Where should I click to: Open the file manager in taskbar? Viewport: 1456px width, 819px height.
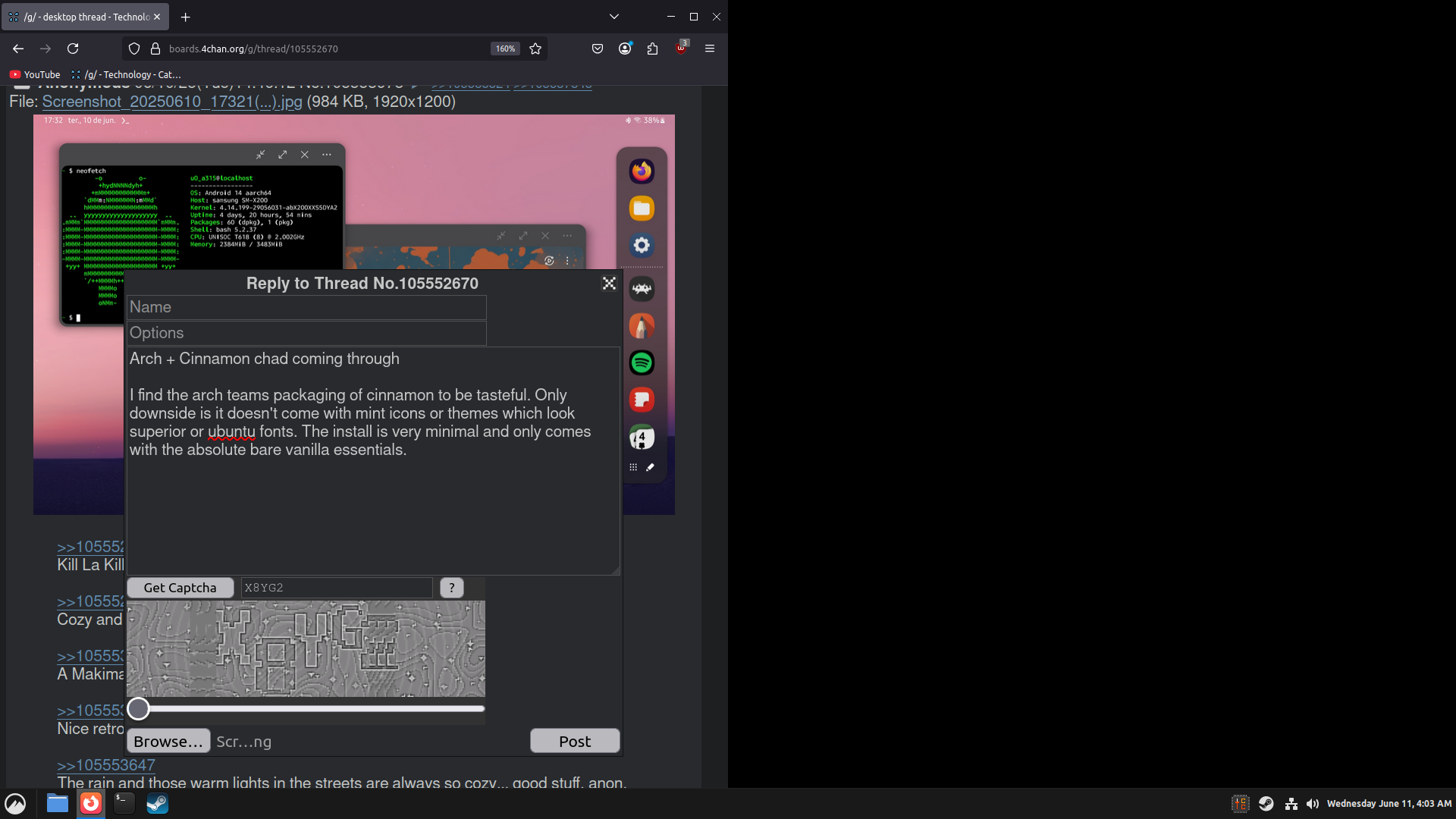58,804
